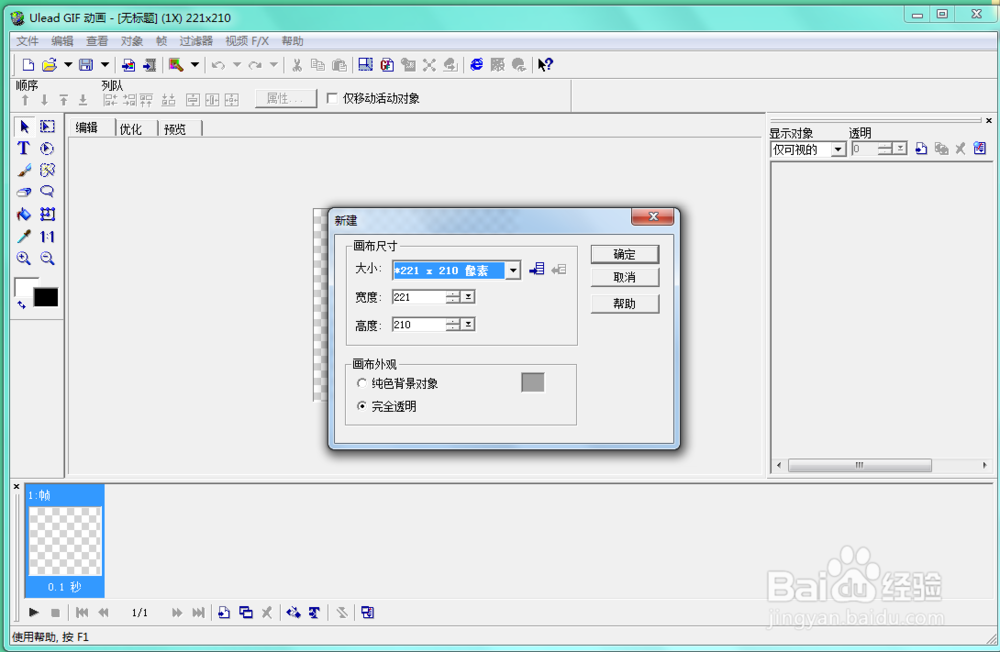The width and height of the screenshot is (1000, 652).
Task: Select the 纯色背景对象 radio button
Action: click(x=362, y=383)
